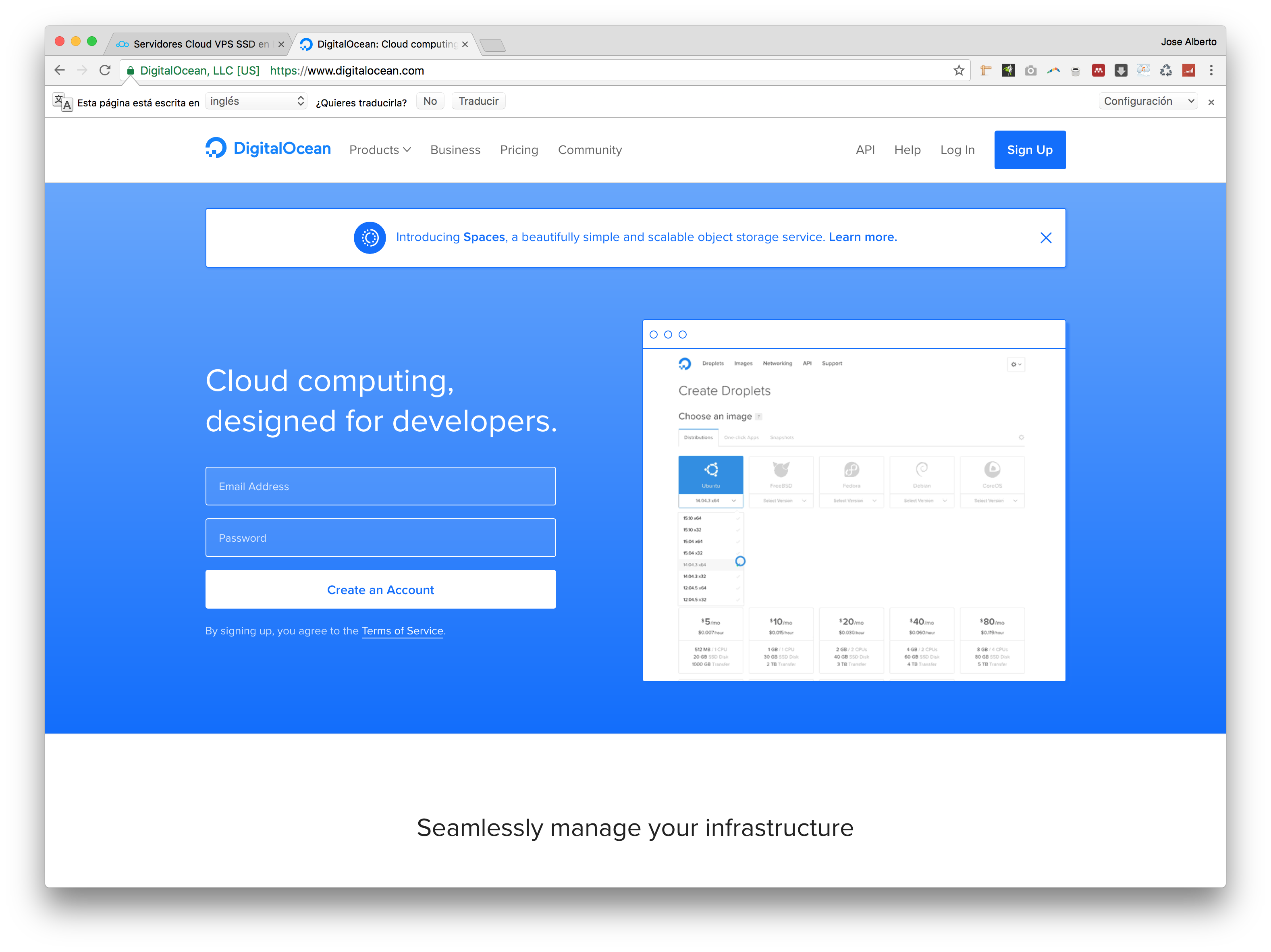The width and height of the screenshot is (1271, 952).
Task: Click the translate icon in translation bar
Action: point(62,102)
